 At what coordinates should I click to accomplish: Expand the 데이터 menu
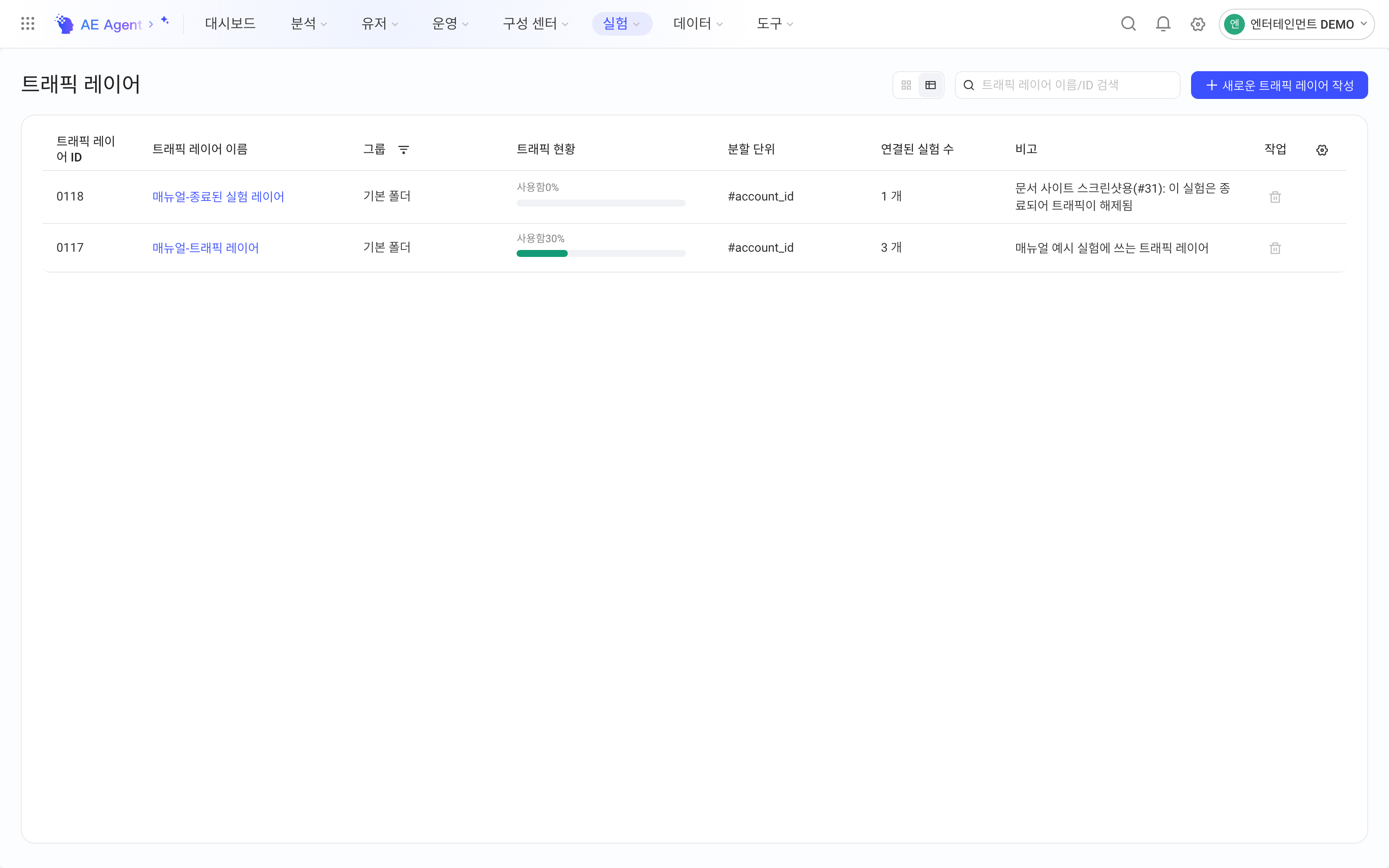click(698, 23)
